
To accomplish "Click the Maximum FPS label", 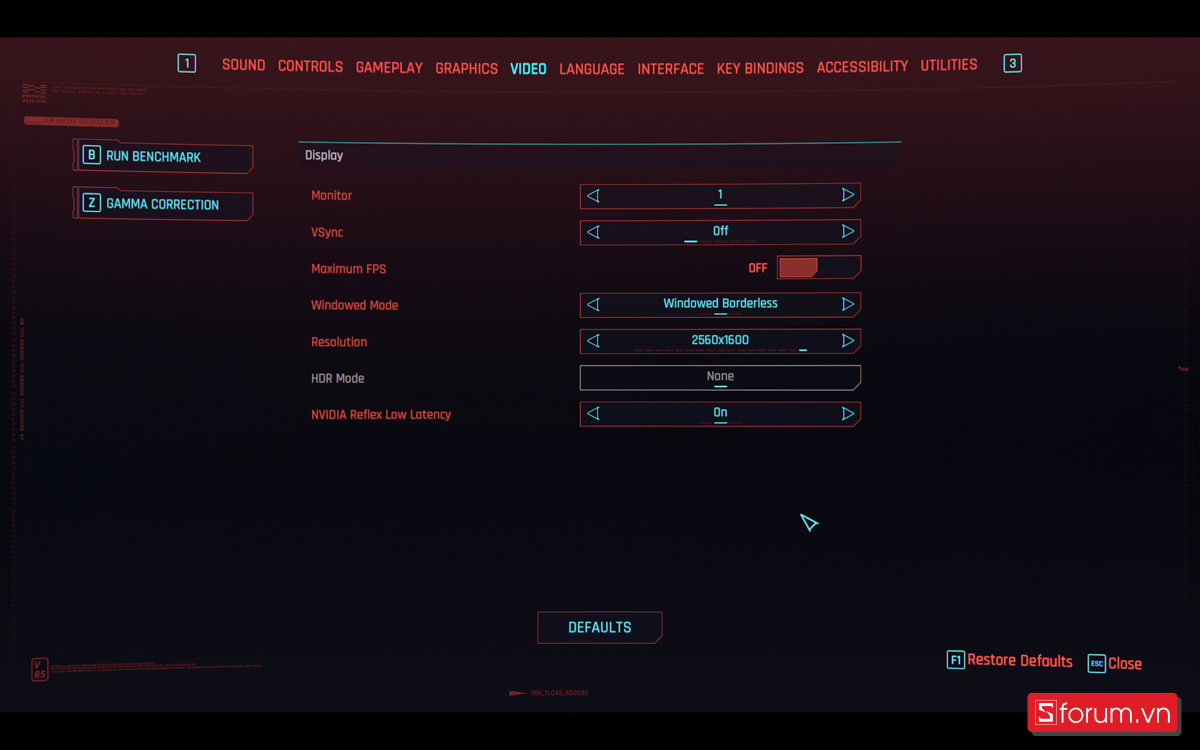I will click(348, 269).
